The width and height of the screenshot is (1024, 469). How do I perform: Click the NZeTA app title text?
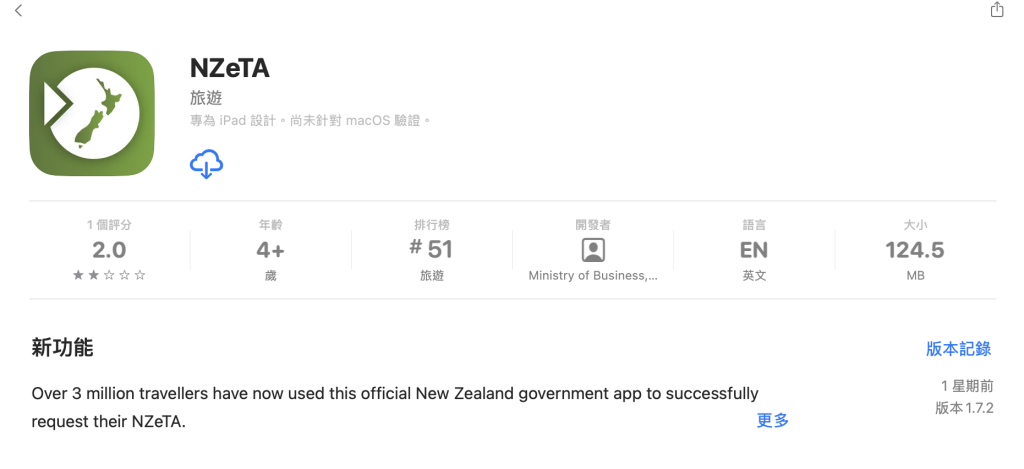tap(230, 68)
